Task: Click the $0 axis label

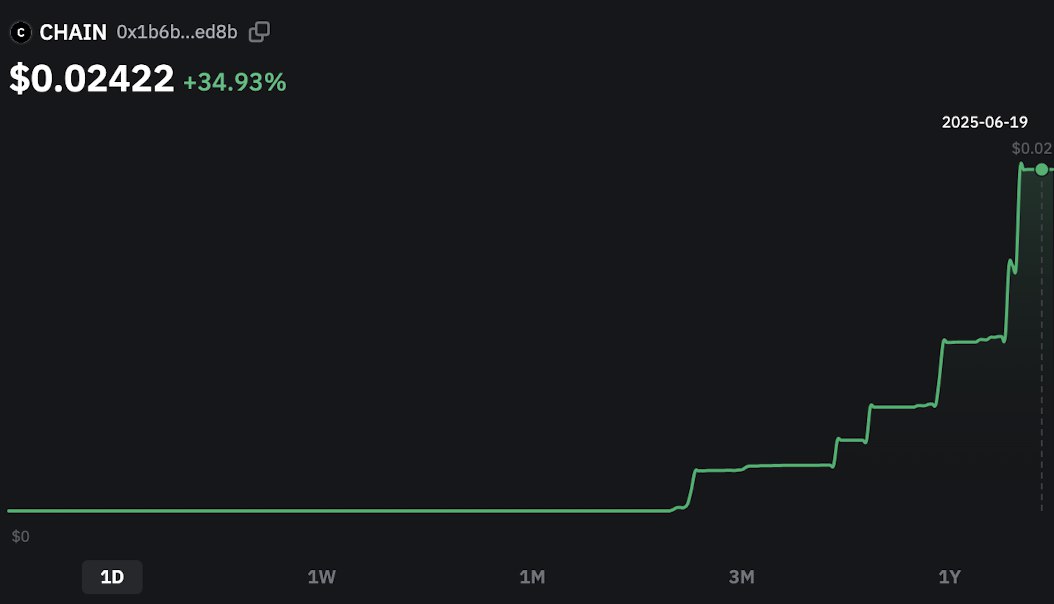Action: 20,536
